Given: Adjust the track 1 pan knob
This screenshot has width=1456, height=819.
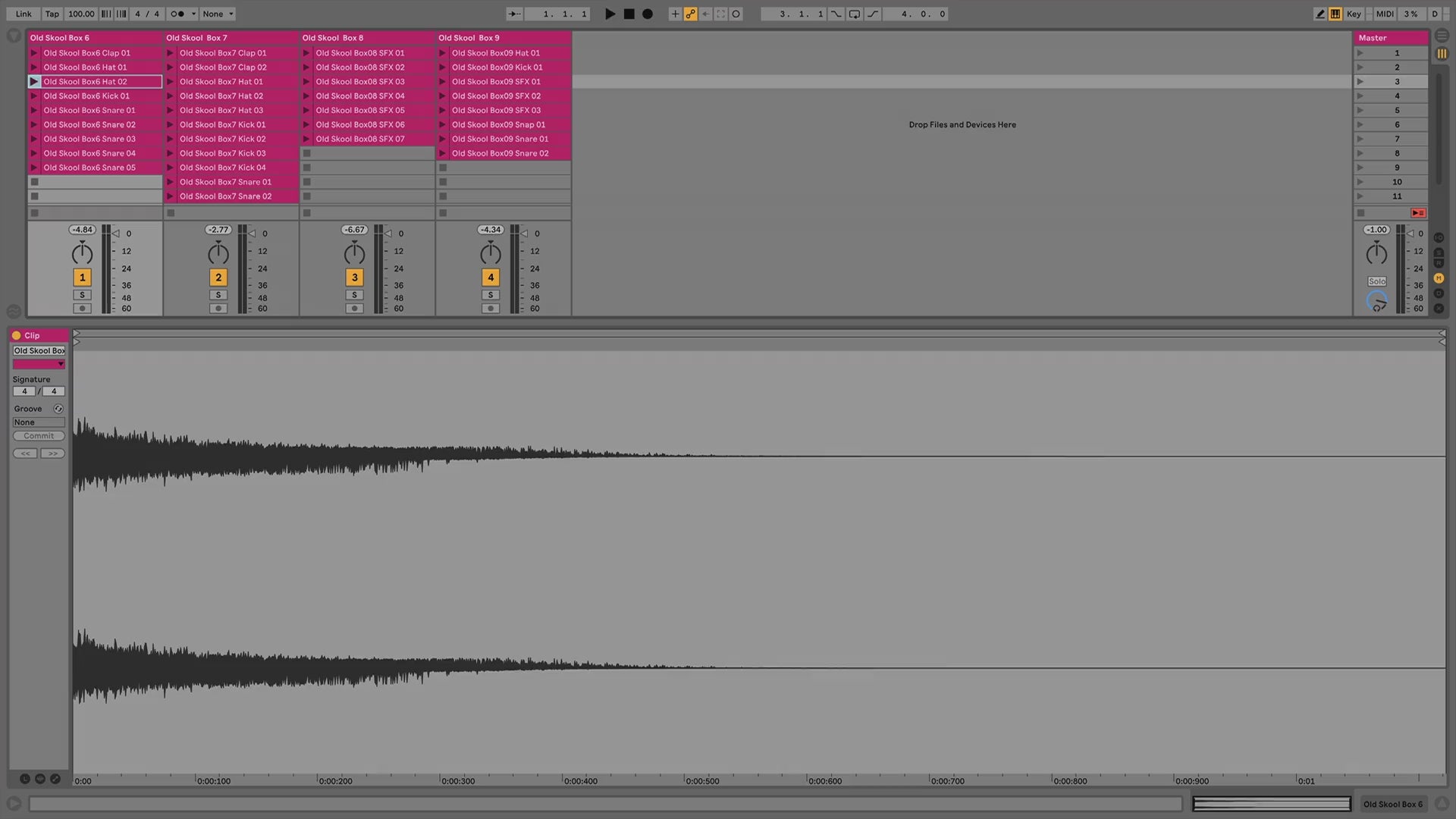Looking at the screenshot, I should [83, 253].
